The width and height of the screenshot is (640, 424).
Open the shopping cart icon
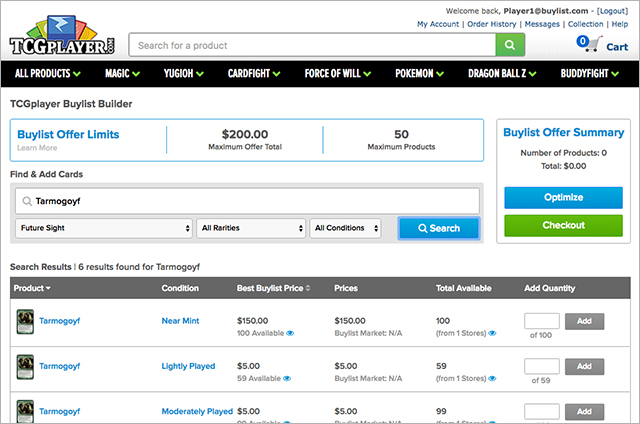(590, 44)
